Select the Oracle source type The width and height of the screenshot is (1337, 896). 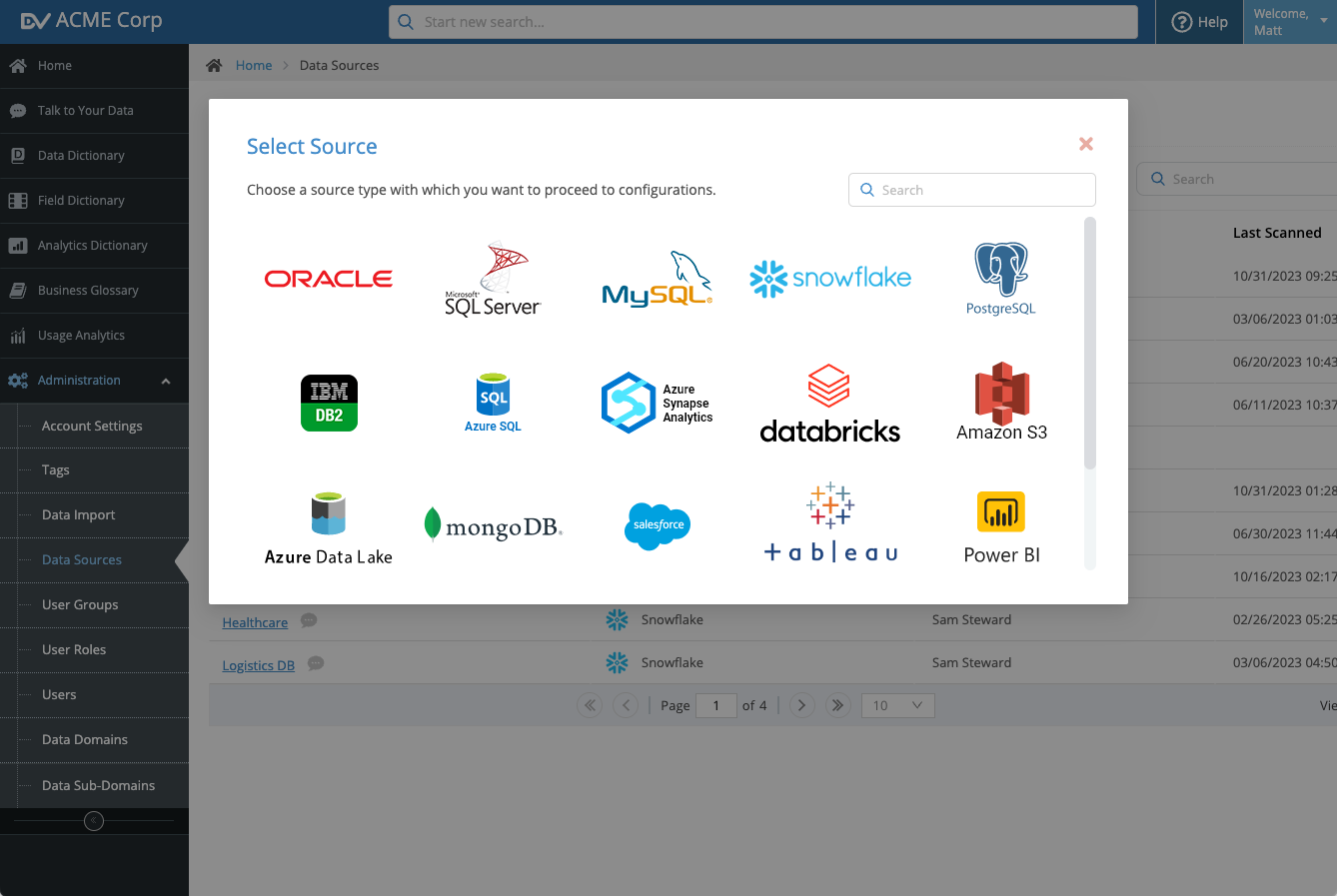pyautogui.click(x=328, y=279)
